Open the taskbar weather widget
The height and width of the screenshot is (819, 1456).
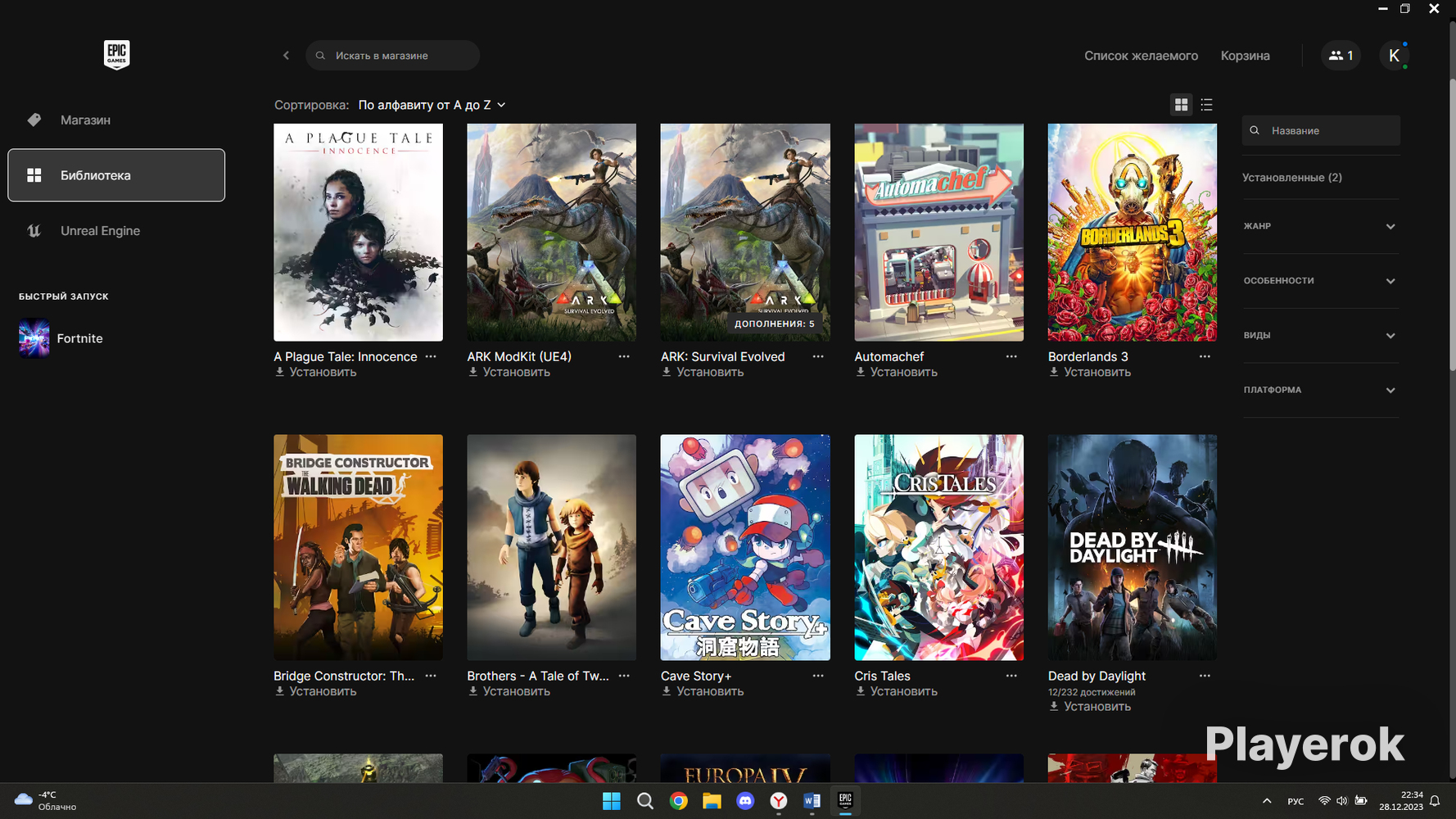point(46,801)
